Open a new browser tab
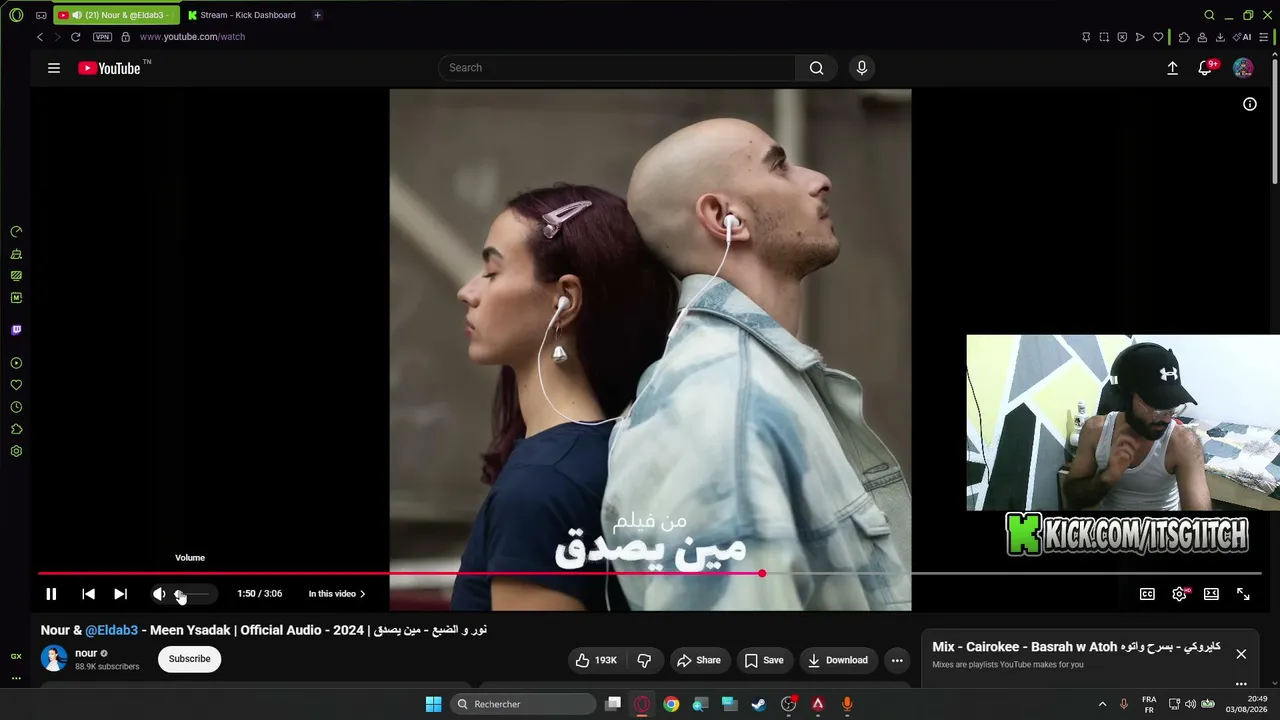This screenshot has width=1280, height=720. (317, 15)
